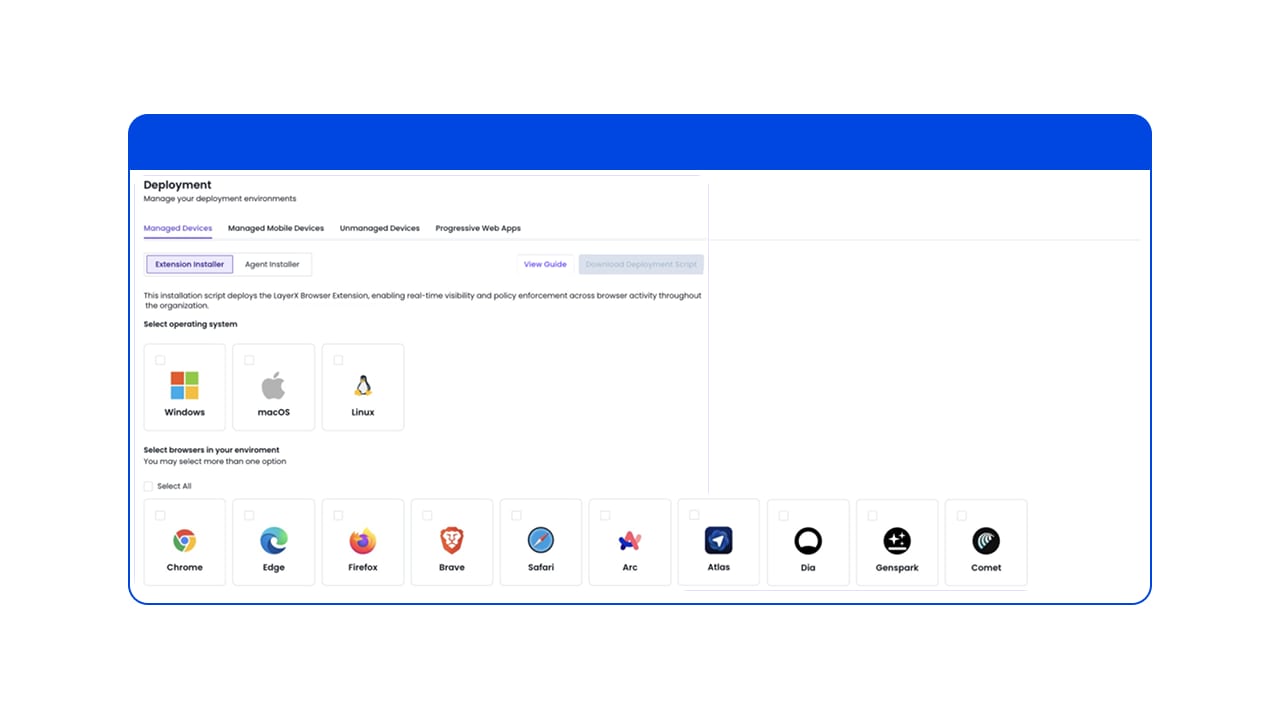
Task: Select the Windows logo icon
Action: (184, 385)
